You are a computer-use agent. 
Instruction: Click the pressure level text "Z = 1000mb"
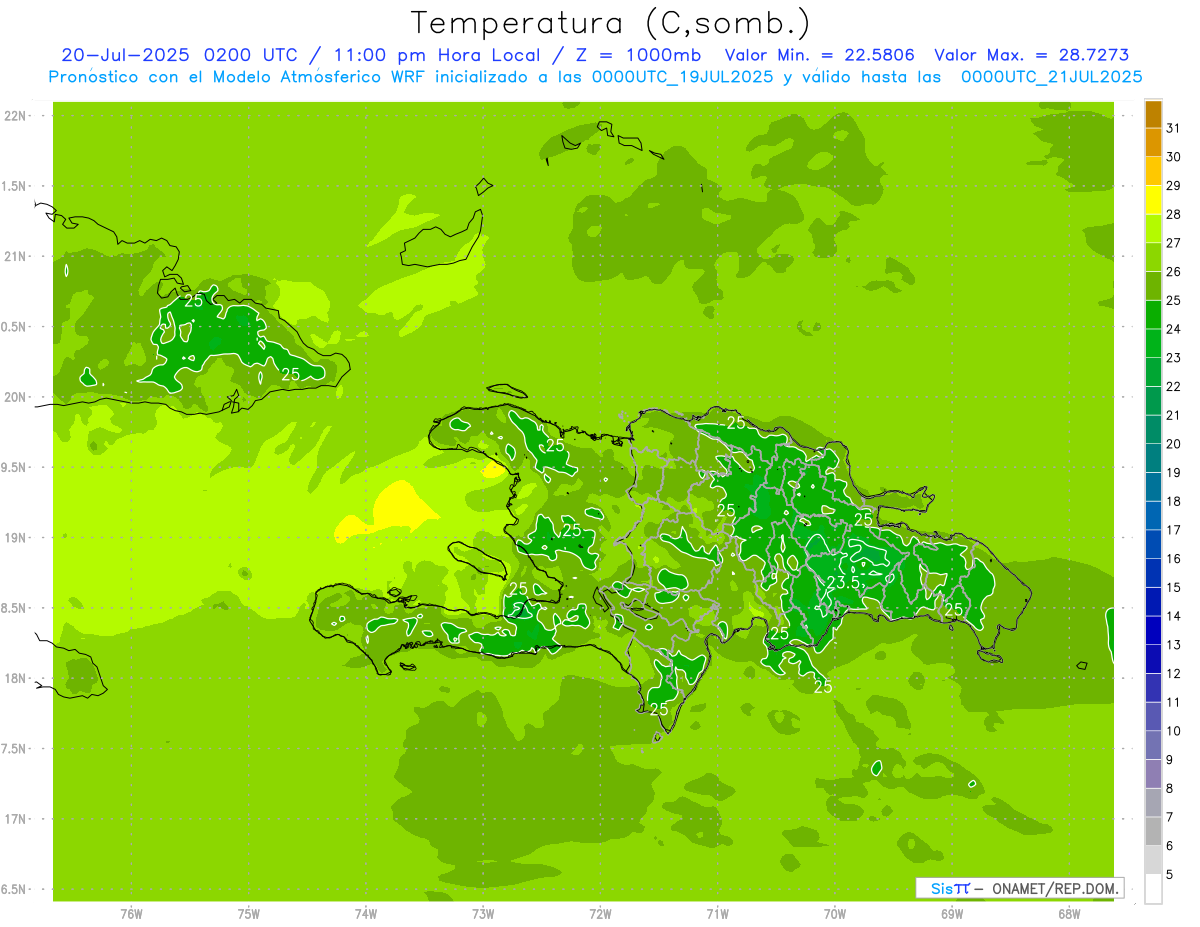coord(637,55)
